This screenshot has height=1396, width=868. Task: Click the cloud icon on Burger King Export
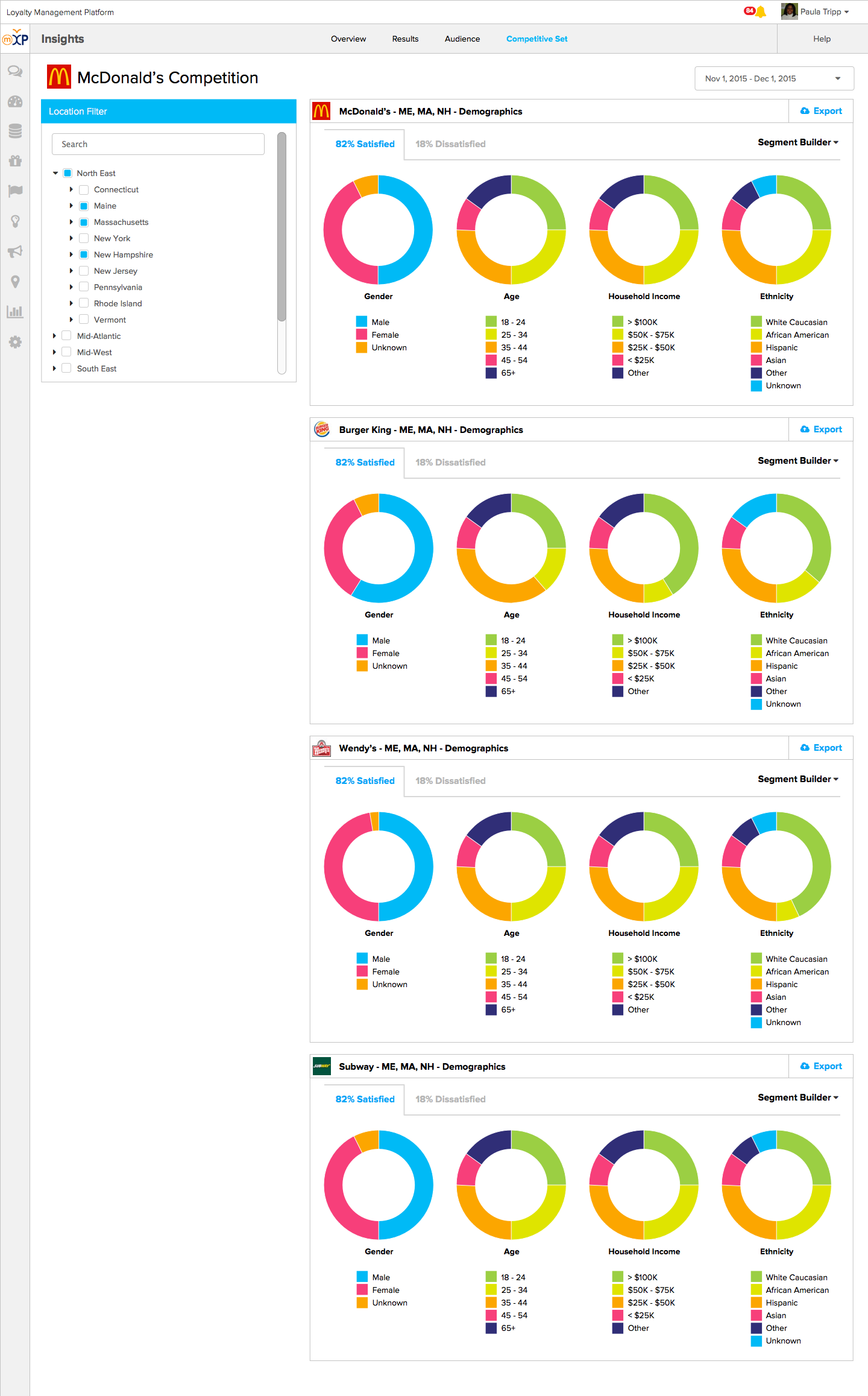point(804,429)
